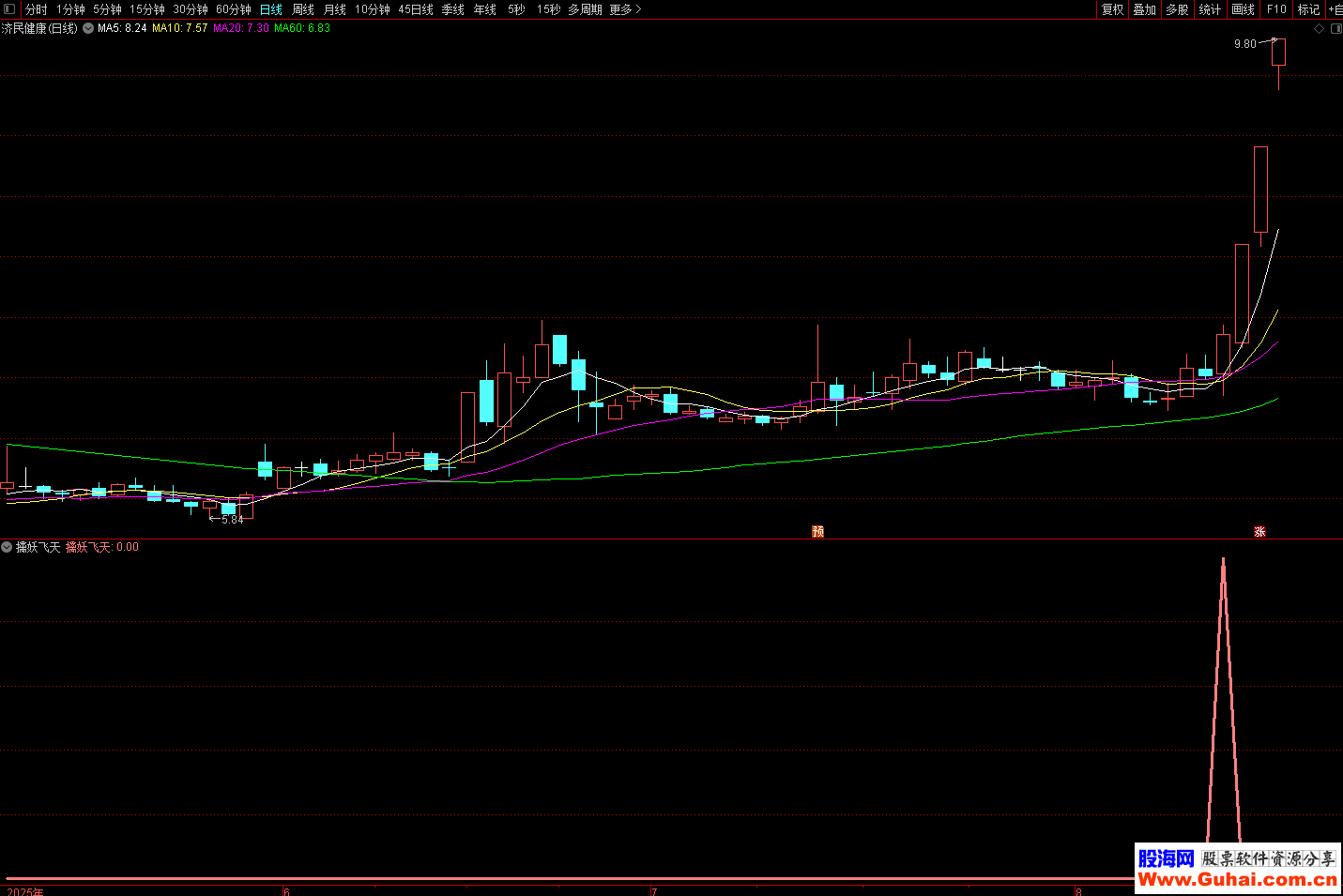Select the 日线 daily chart tab
This screenshot has height=896, width=1343.
pos(271,9)
